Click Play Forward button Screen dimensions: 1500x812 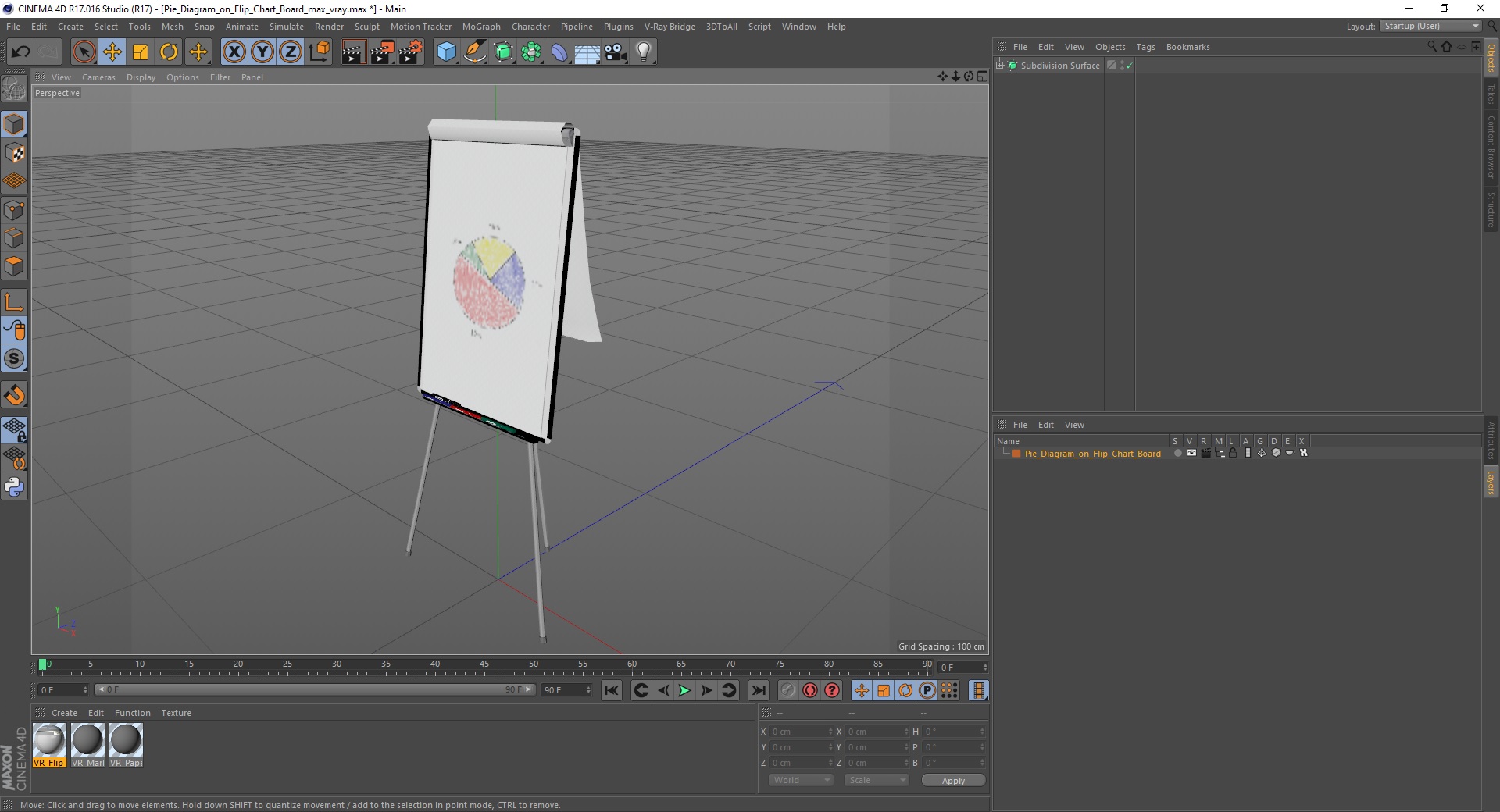point(684,690)
